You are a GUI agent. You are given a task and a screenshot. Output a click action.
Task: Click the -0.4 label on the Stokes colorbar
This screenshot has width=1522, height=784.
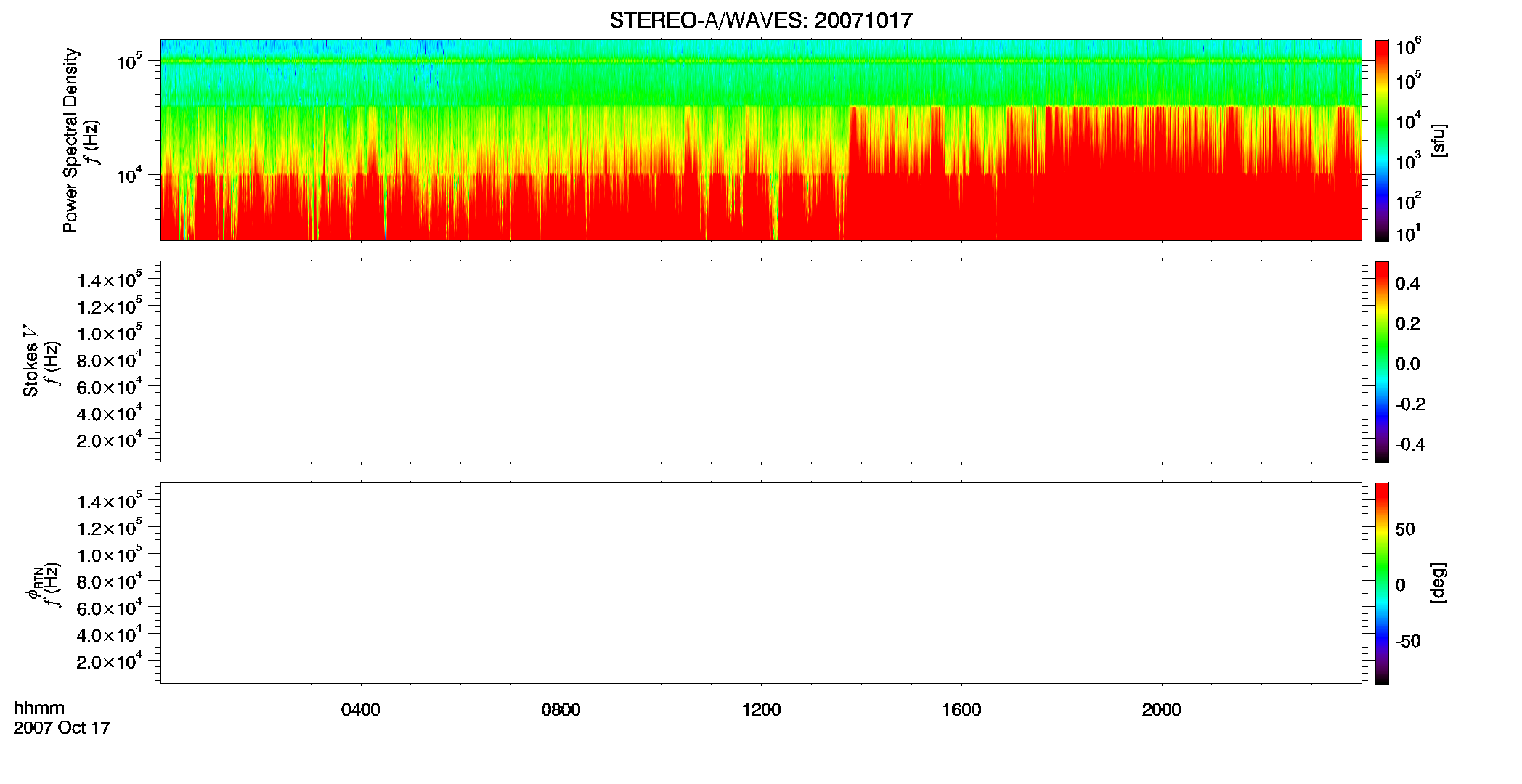click(x=1410, y=444)
